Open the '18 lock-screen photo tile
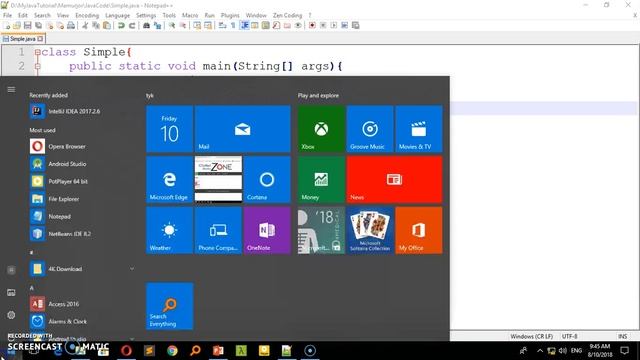The image size is (640, 360). tap(321, 230)
